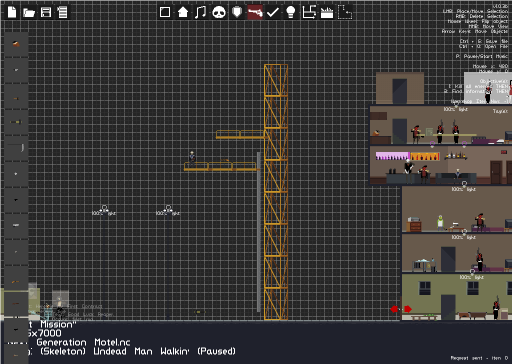This screenshot has width=512, height=364.
Task: Select the second outdoor light marker
Action: [x=168, y=209]
